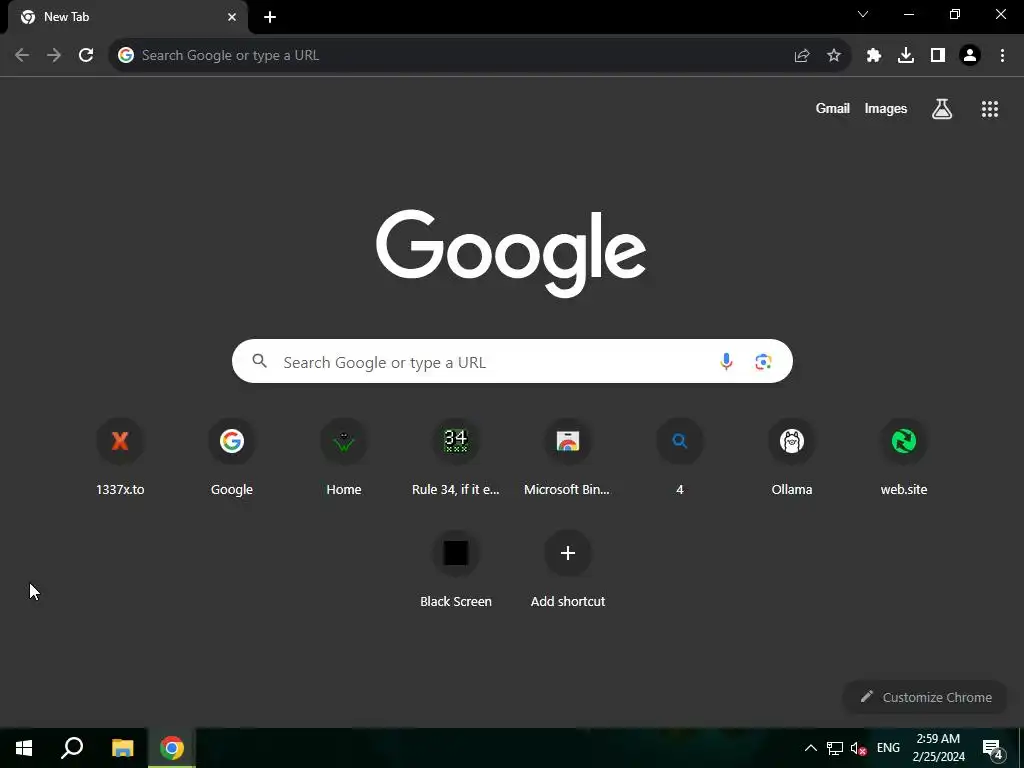This screenshot has height=768, width=1024.
Task: Open Search Labs flask icon
Action: point(942,109)
